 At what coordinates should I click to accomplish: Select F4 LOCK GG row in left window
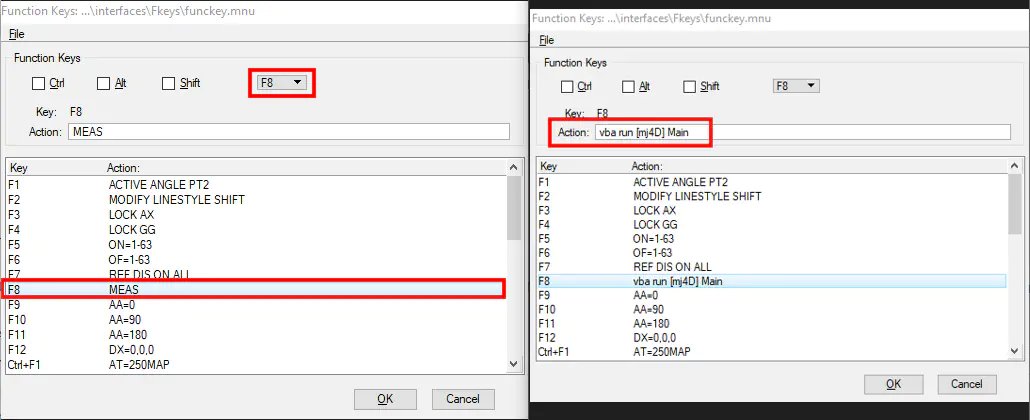coord(256,229)
